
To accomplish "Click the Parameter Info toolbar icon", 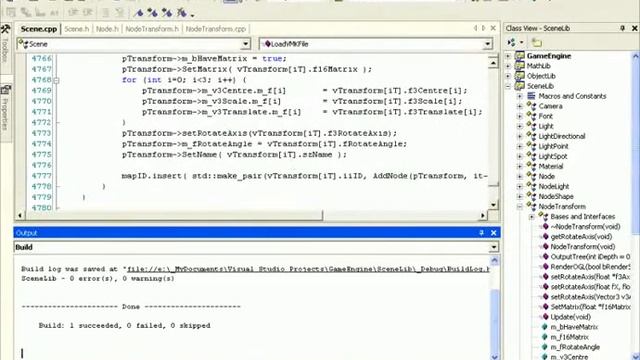I will pyautogui.click(x=26, y=13).
